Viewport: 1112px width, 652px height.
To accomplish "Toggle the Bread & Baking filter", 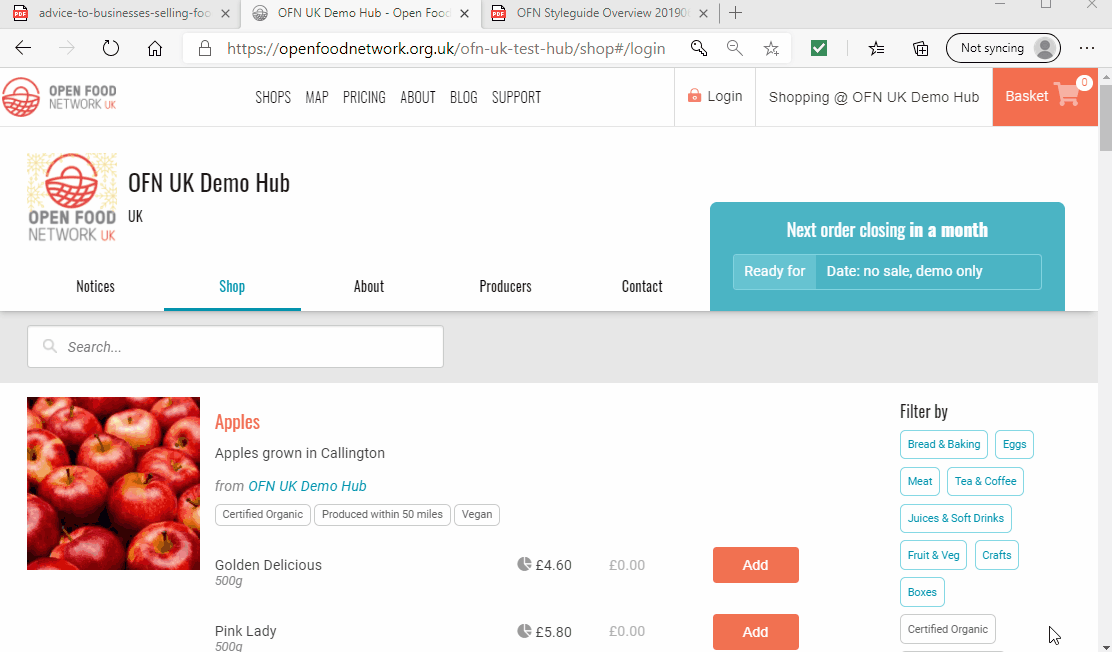I will (943, 444).
